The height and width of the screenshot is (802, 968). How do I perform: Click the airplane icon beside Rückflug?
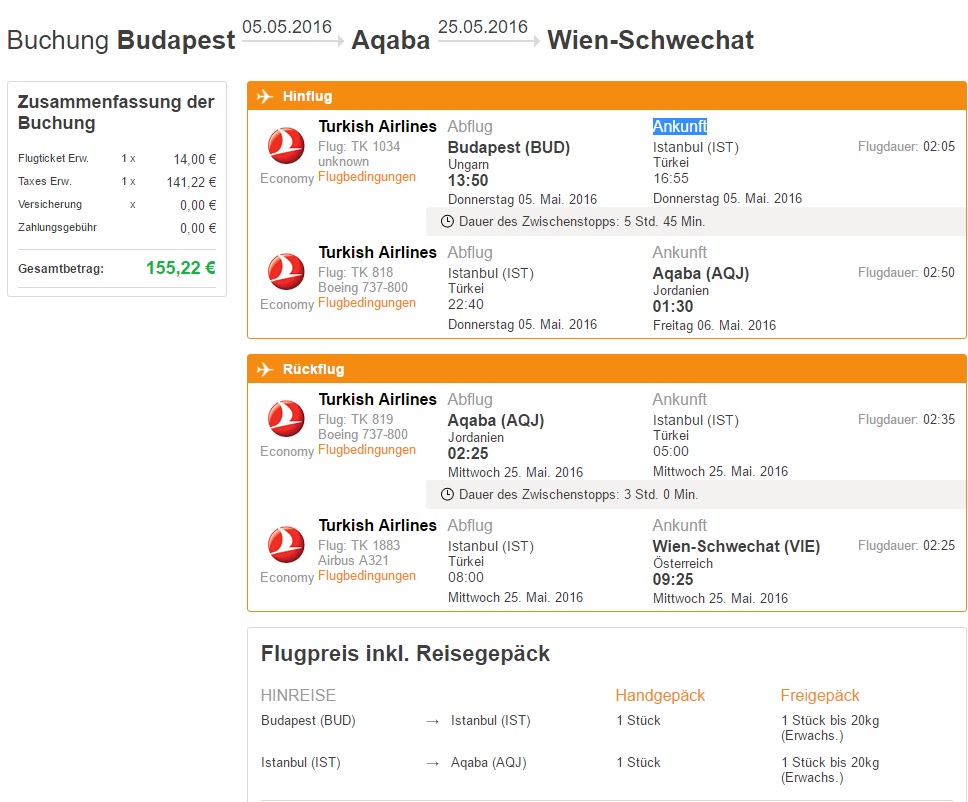[x=265, y=369]
